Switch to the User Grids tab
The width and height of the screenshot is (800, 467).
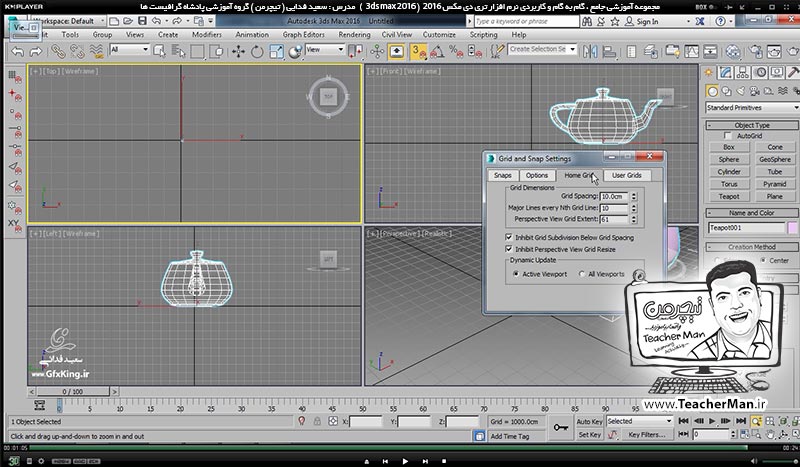click(627, 175)
